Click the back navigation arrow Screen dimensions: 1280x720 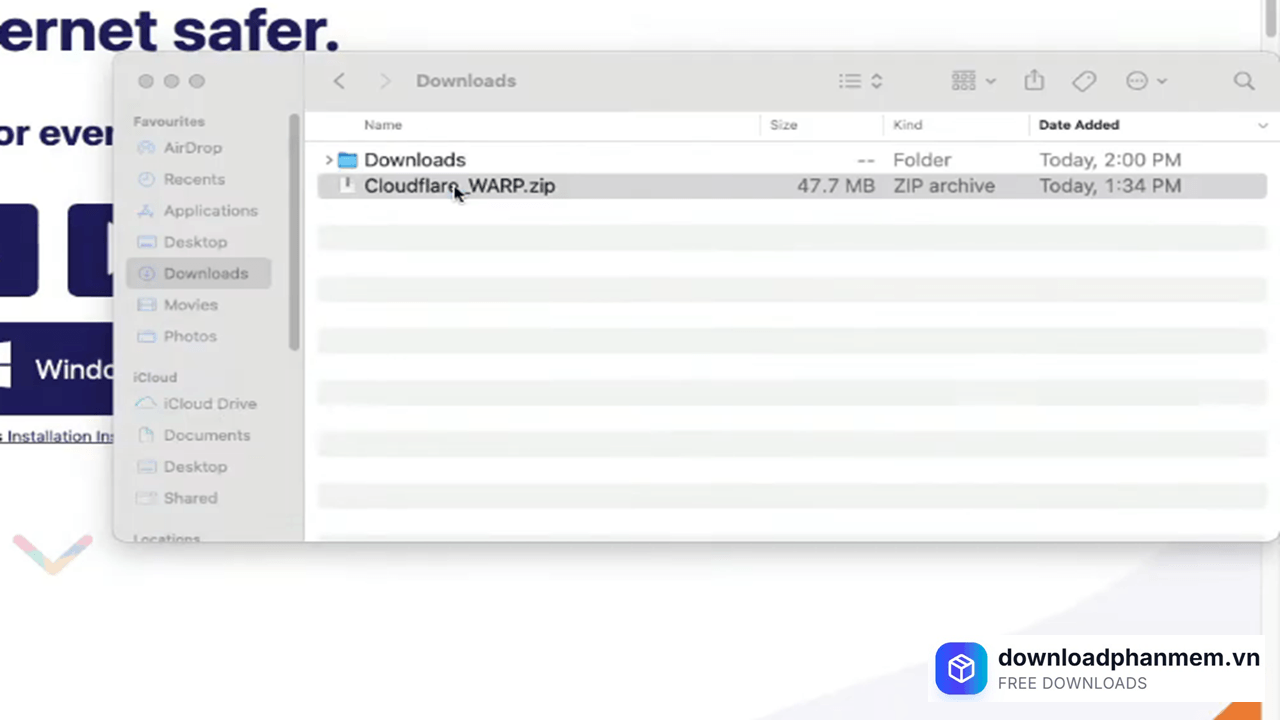point(339,81)
